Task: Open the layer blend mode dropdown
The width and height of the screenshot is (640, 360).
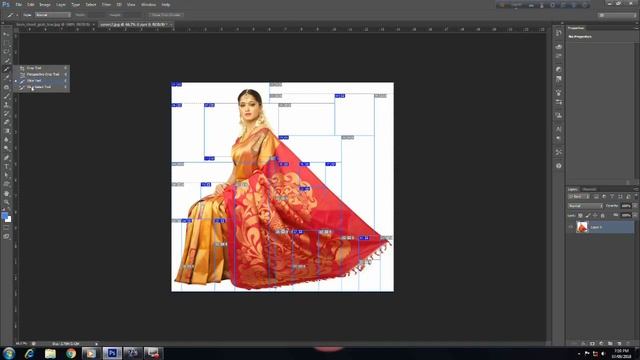Action: click(585, 206)
